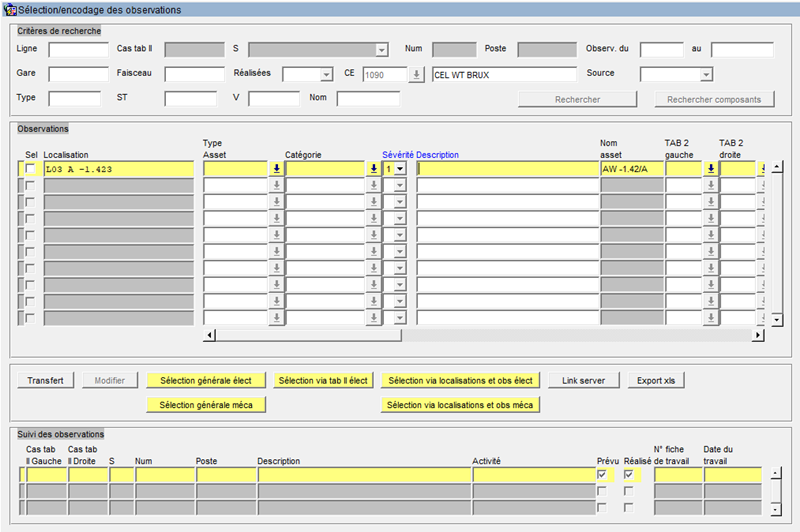Open the Sévérité dropdown showing value 1
800x532 pixels.
(400, 169)
